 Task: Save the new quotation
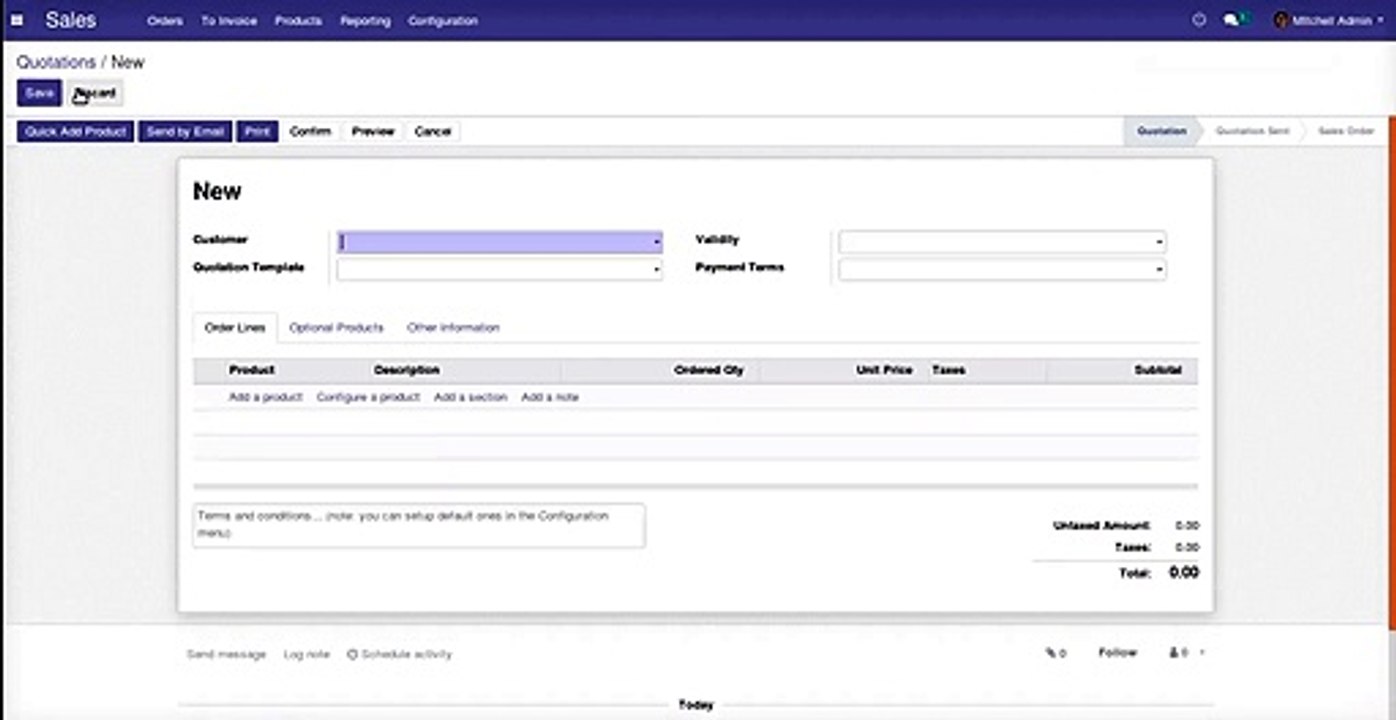[x=39, y=93]
